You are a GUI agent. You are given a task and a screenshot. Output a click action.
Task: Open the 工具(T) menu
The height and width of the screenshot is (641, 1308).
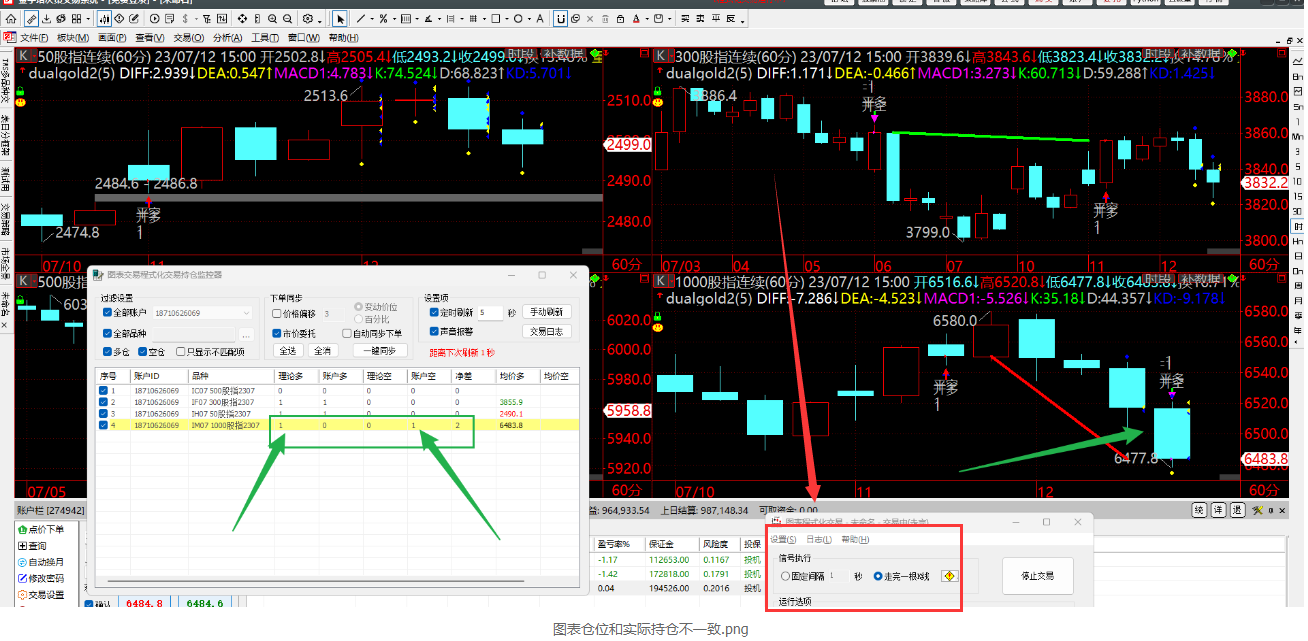coord(265,37)
